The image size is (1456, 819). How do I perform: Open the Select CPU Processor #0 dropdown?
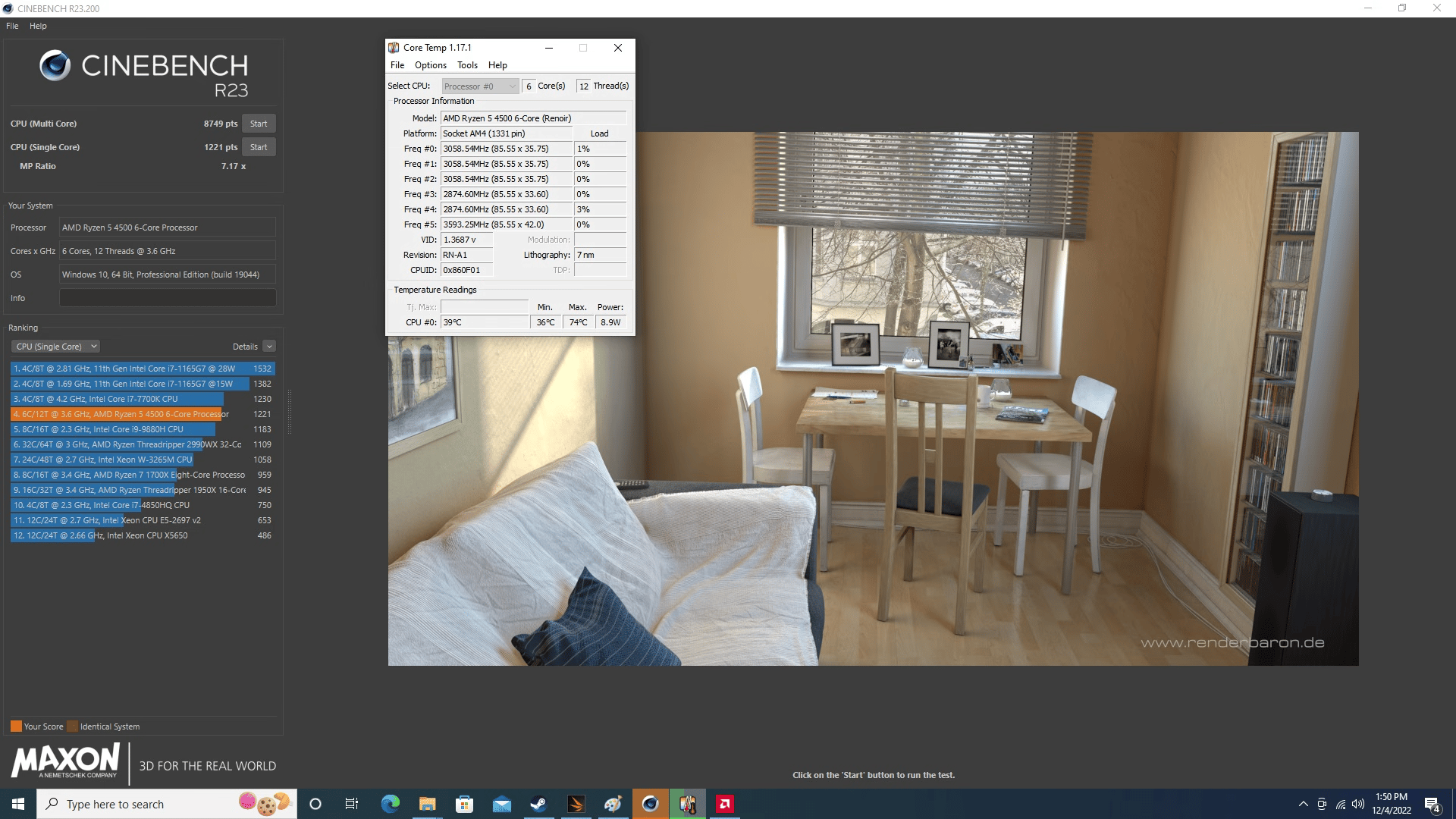480,86
